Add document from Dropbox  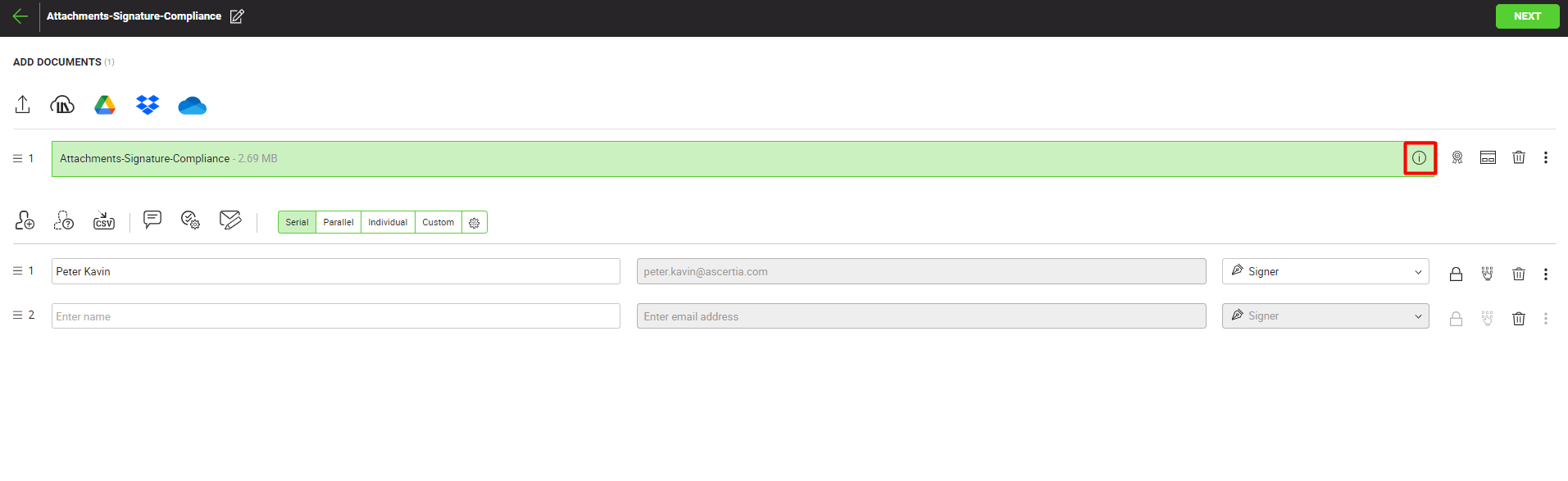[148, 105]
